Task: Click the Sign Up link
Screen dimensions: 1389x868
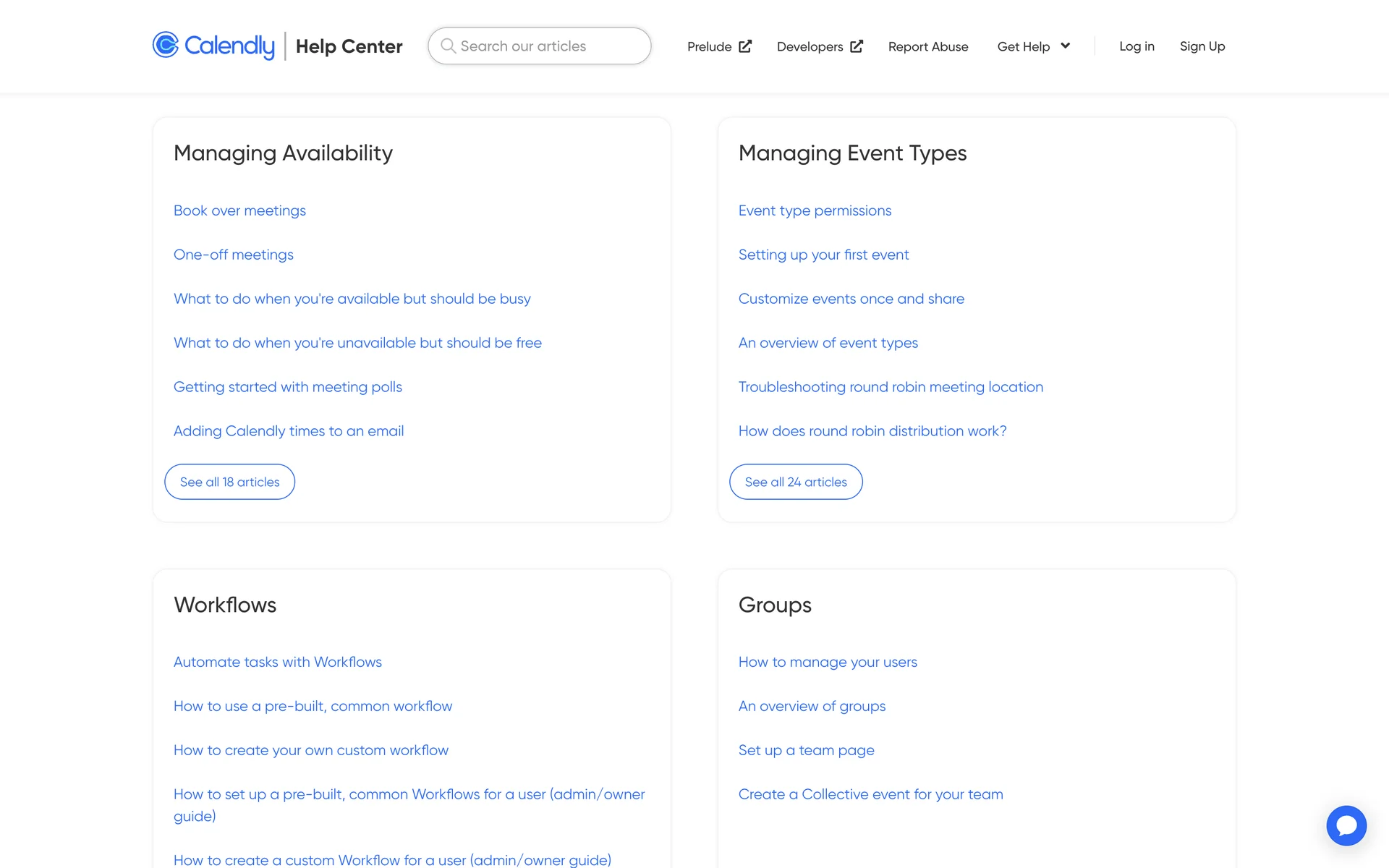Action: pos(1202,46)
